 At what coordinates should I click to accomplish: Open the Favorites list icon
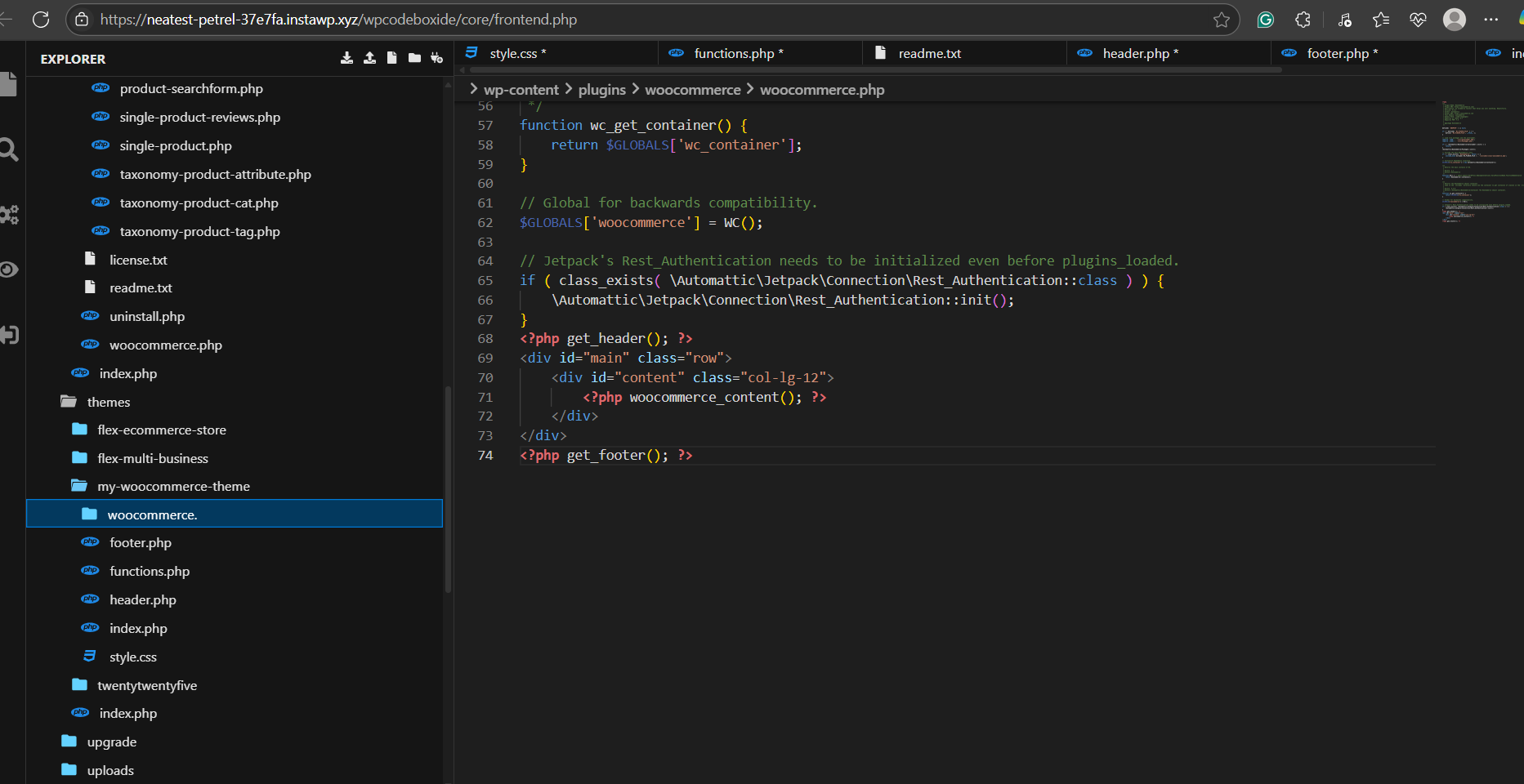[x=1381, y=20]
